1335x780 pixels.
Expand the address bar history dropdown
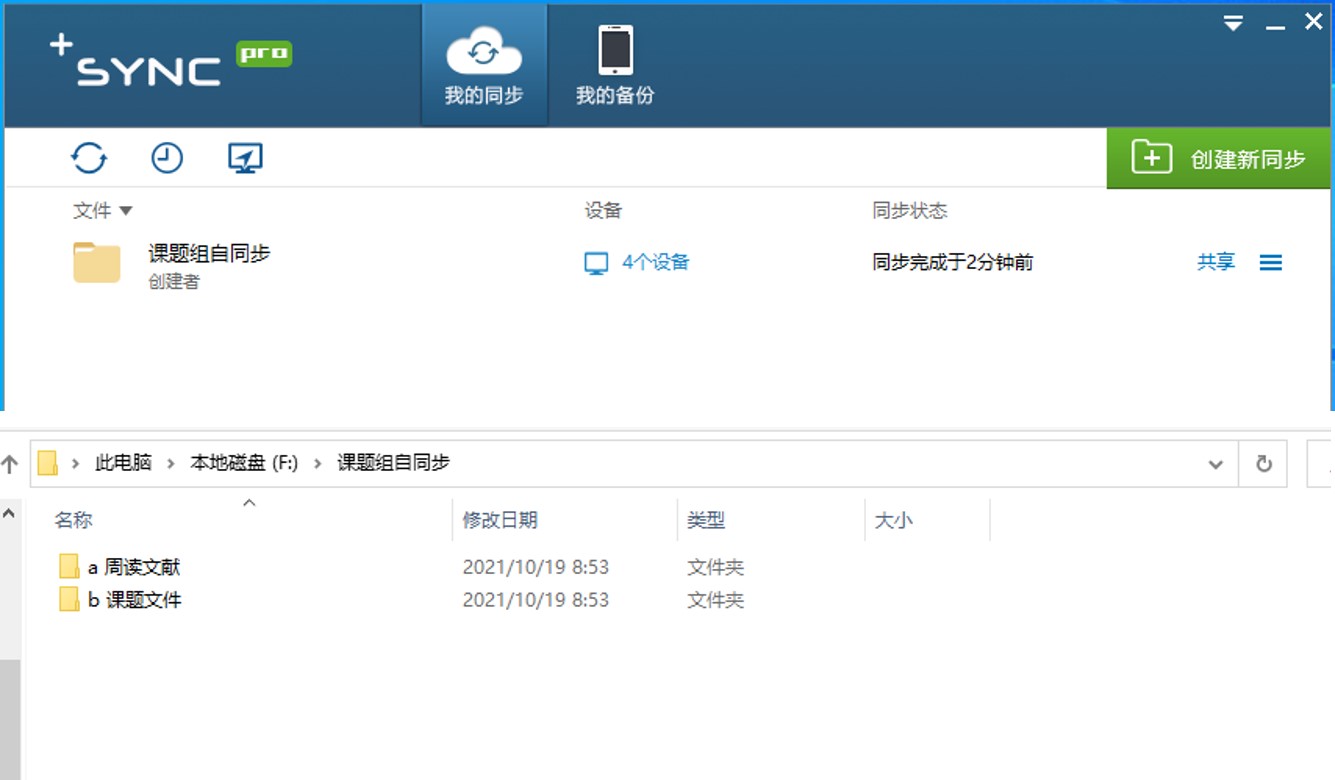click(1216, 464)
